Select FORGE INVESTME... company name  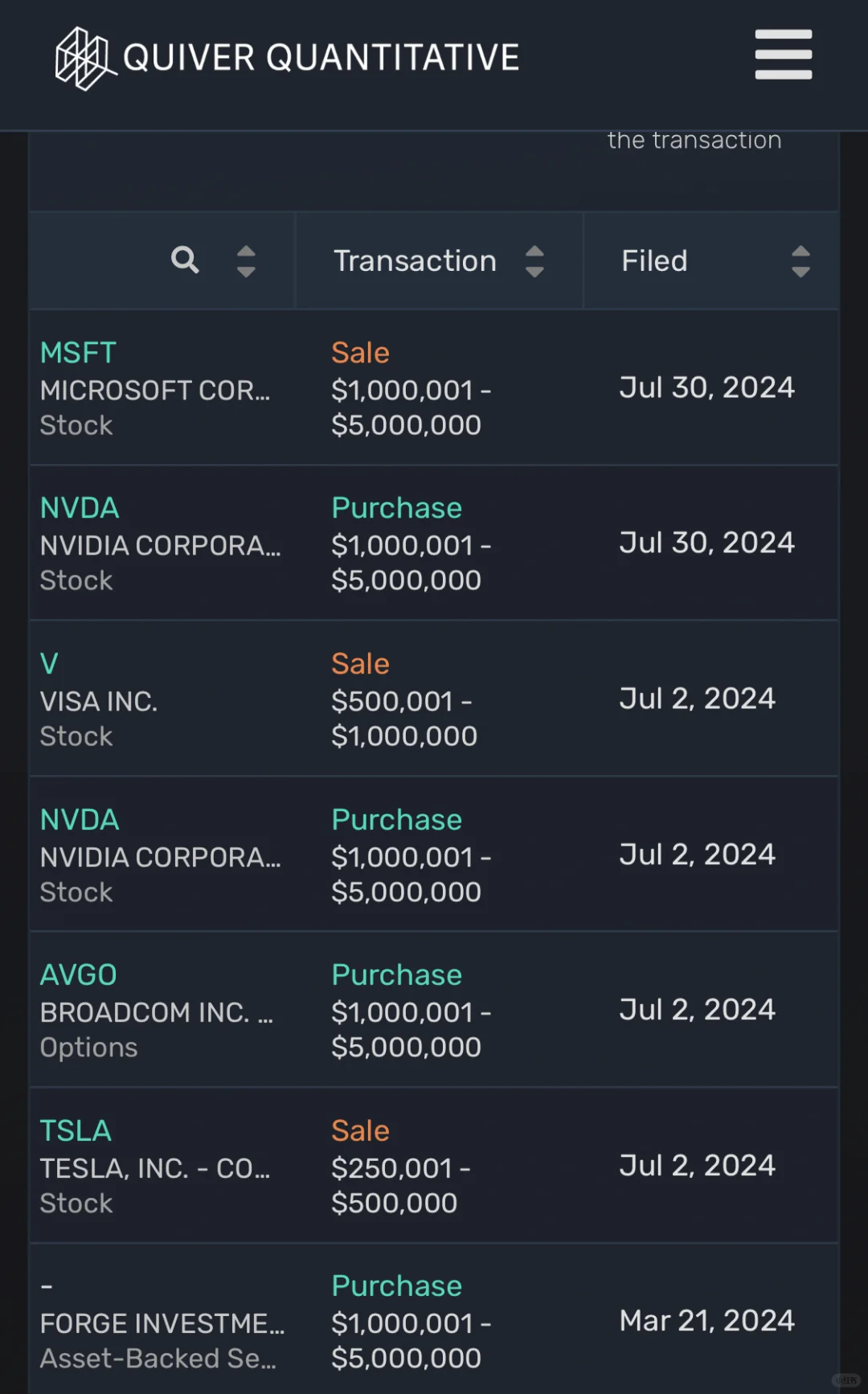(x=162, y=1323)
